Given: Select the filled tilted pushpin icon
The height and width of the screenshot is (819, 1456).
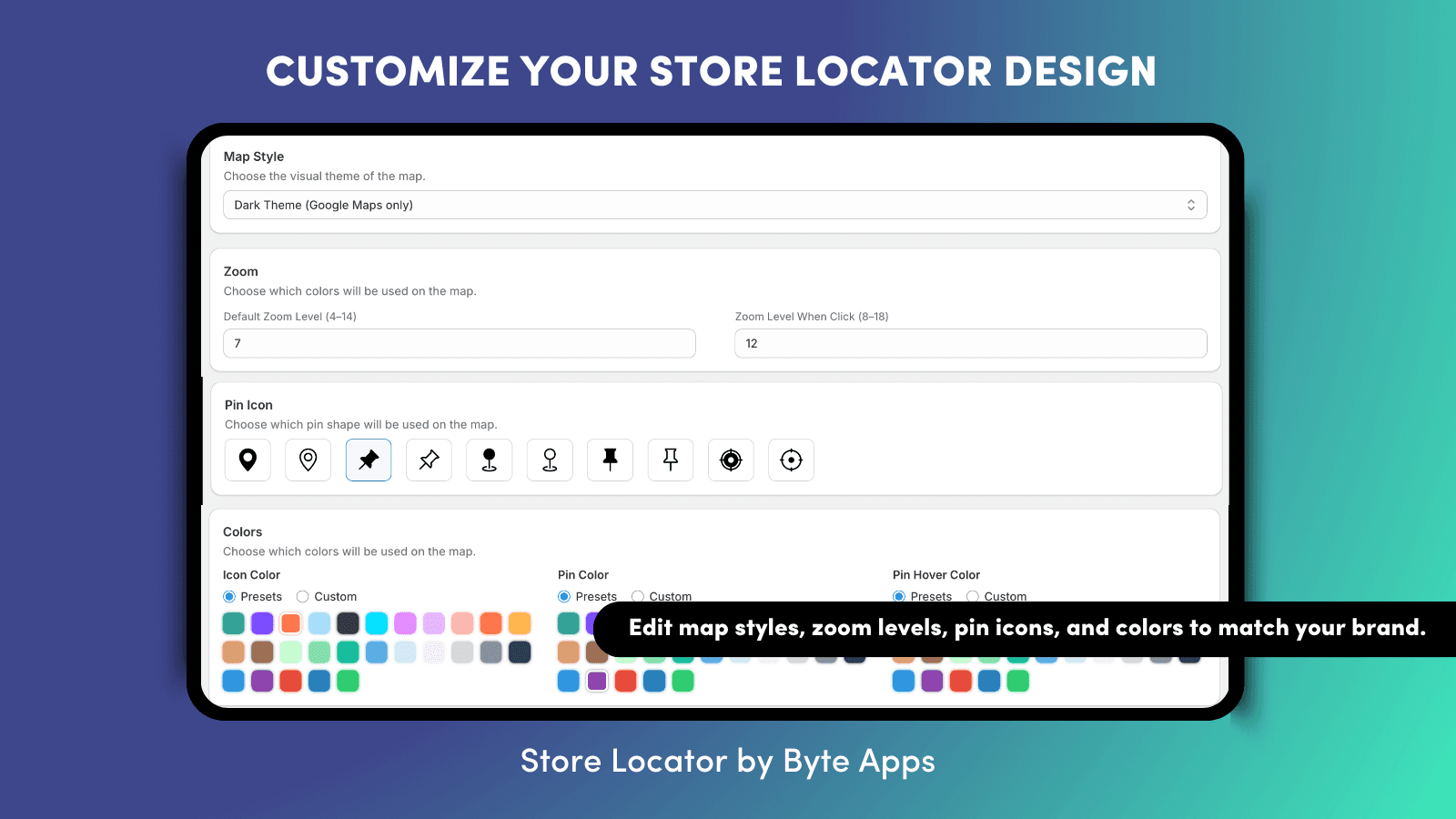Looking at the screenshot, I should [x=369, y=460].
